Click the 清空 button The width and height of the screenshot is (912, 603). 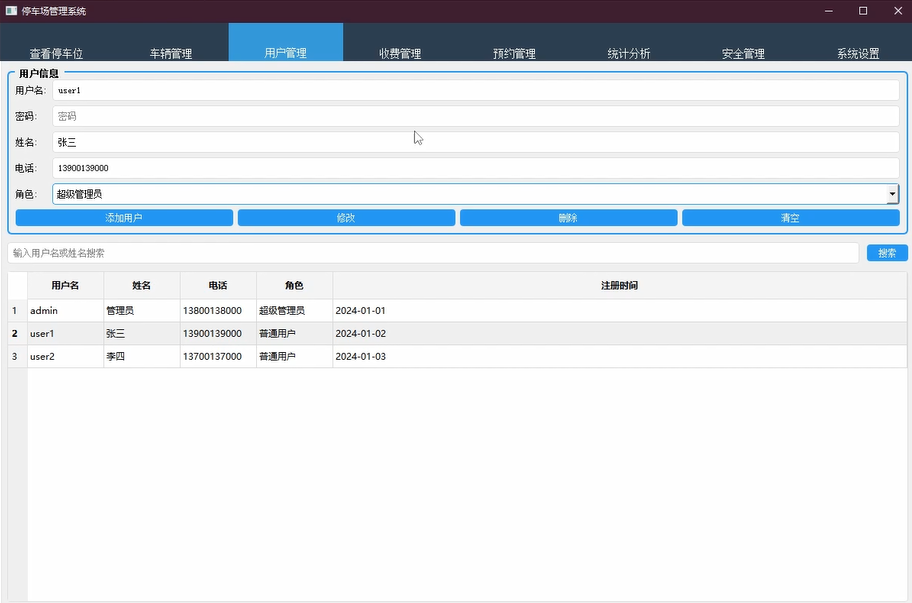[x=791, y=218]
